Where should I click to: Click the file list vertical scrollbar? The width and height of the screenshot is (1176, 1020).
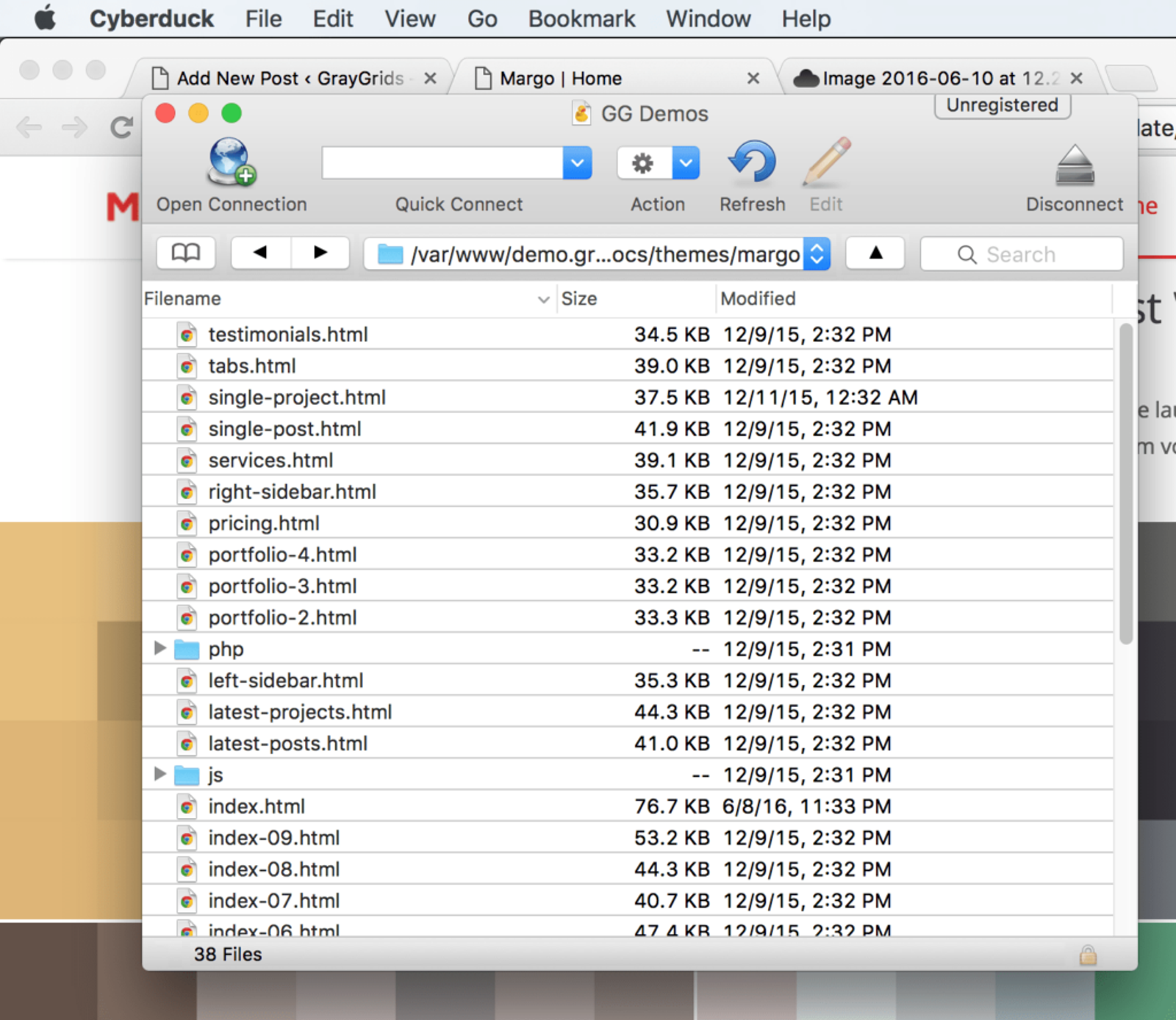1125,485
